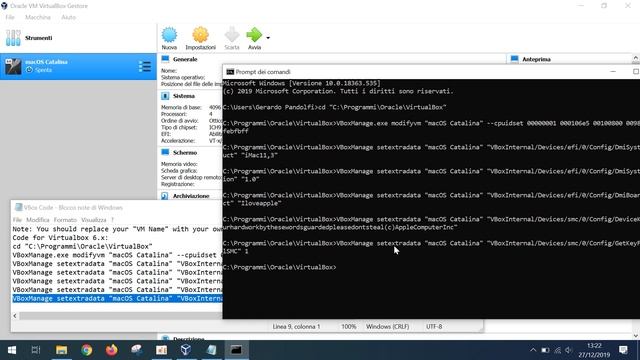This screenshot has height=360, width=640.
Task: Switch to Command Prompt taskbar icon
Action: pyautogui.click(x=236, y=350)
